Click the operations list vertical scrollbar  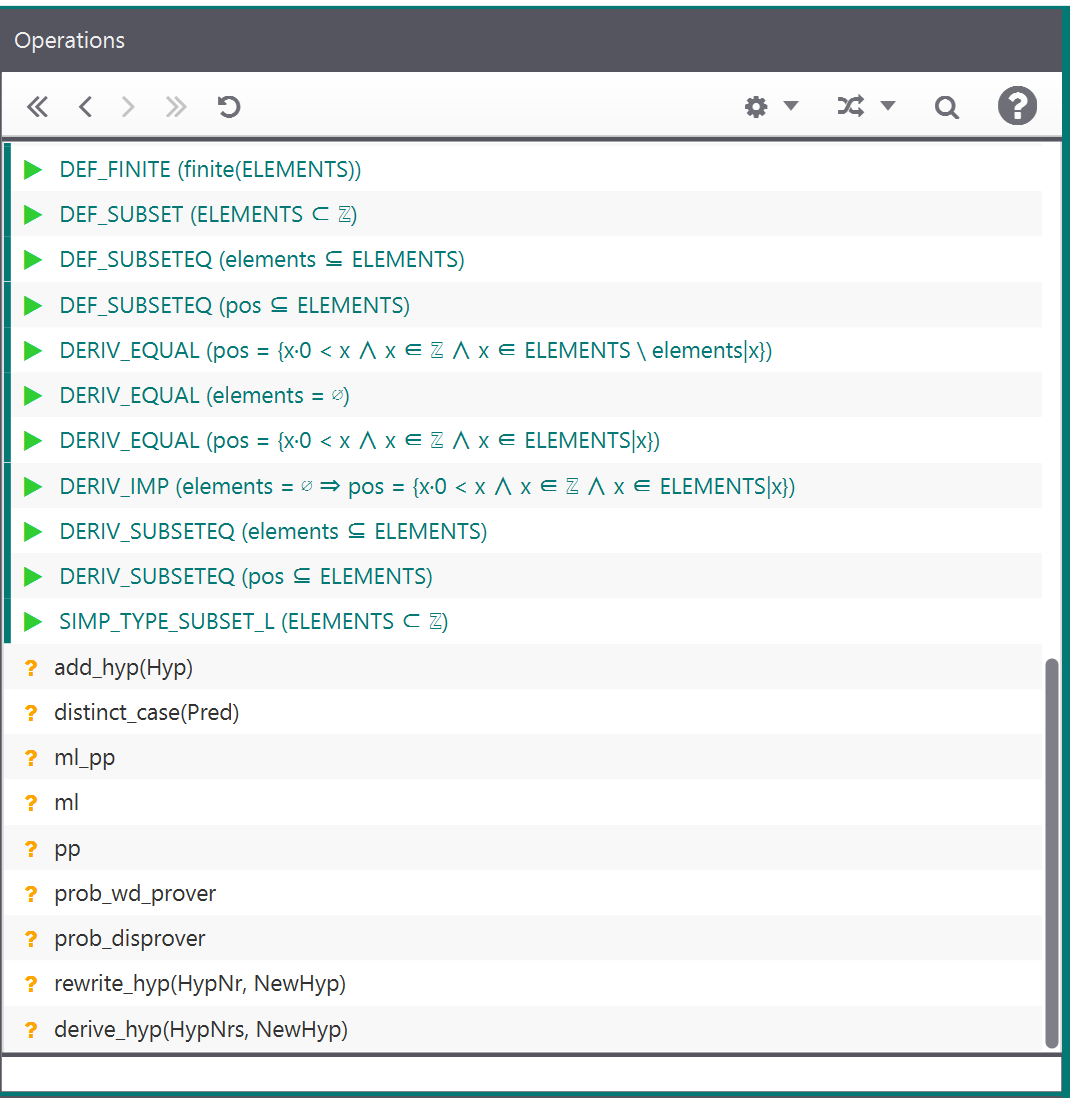click(x=1050, y=850)
